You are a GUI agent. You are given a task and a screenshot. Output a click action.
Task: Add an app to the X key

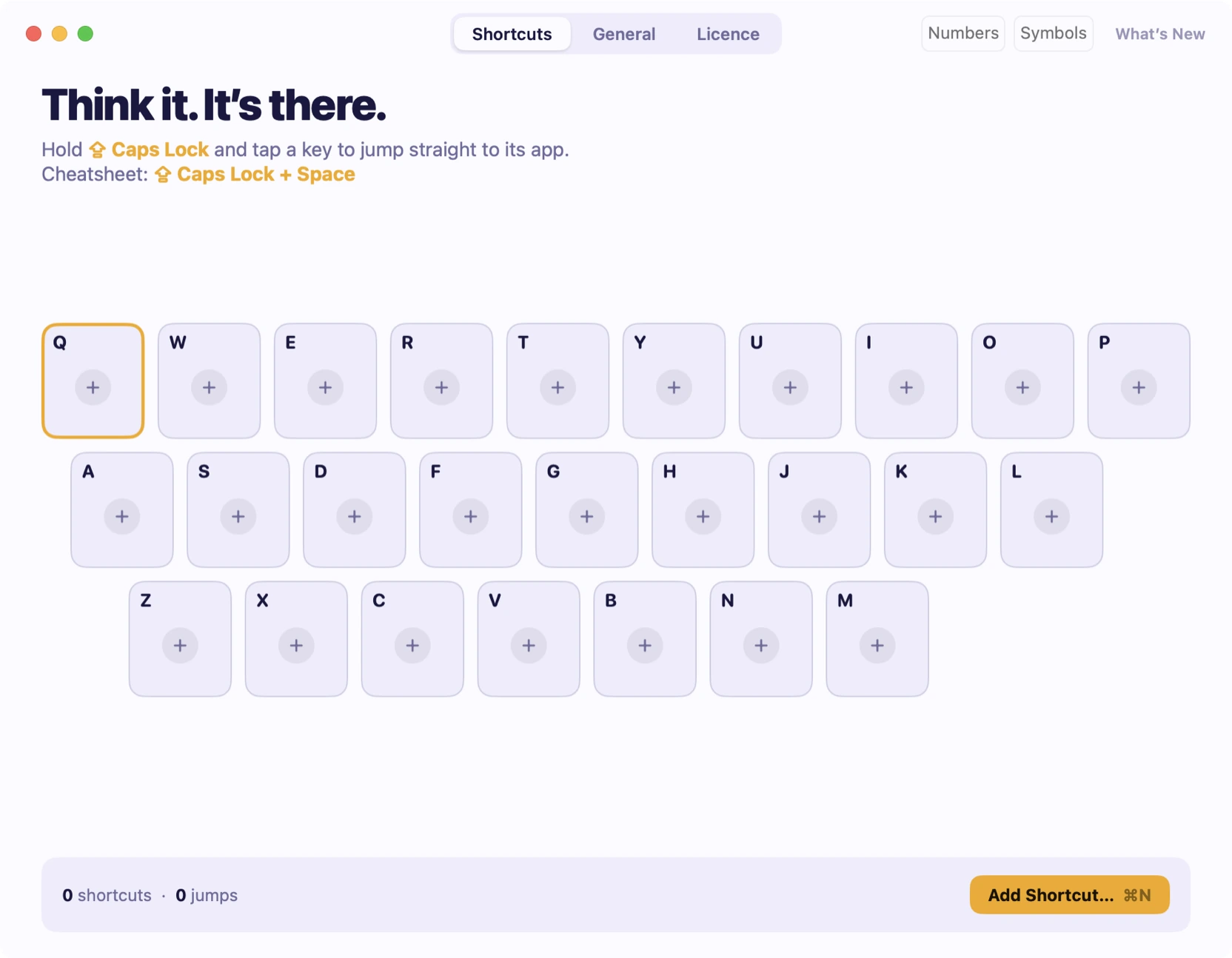coord(296,646)
